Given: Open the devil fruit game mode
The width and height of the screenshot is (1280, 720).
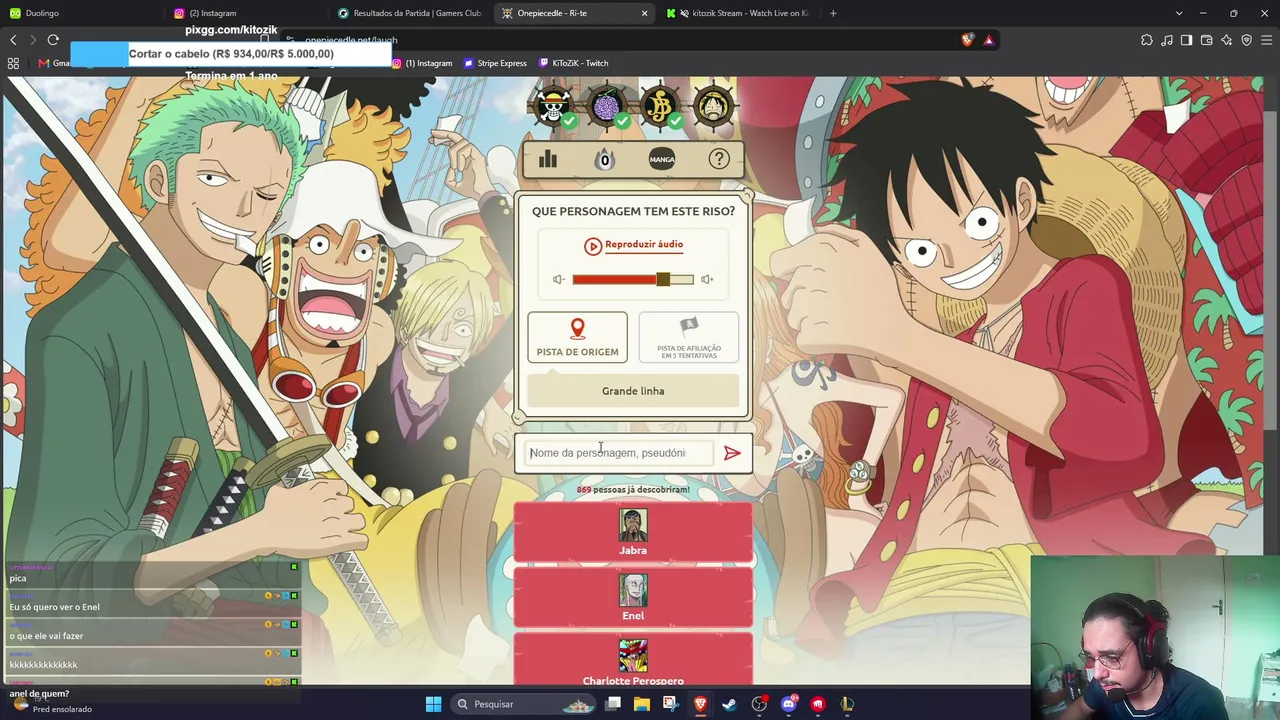Looking at the screenshot, I should click(607, 107).
